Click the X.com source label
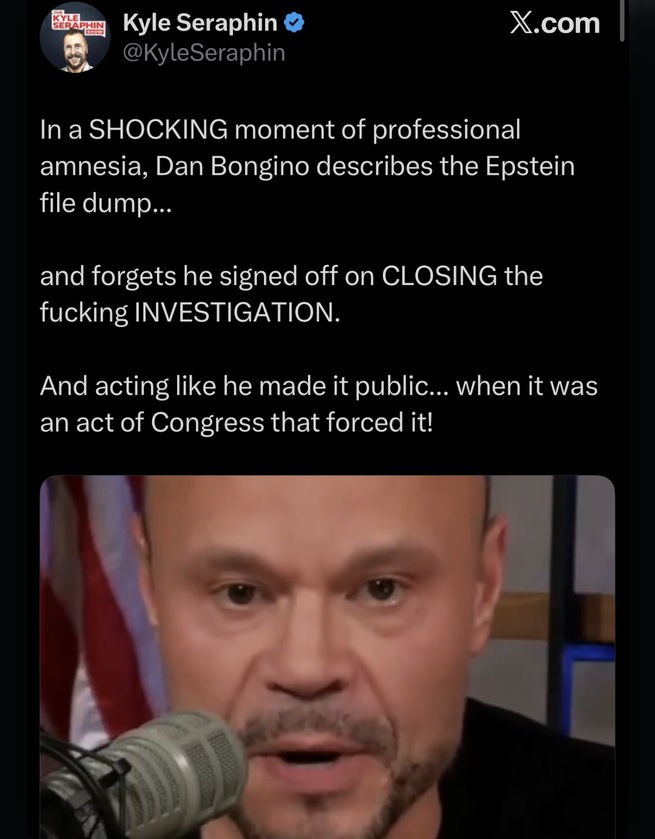655x839 pixels. pos(555,24)
